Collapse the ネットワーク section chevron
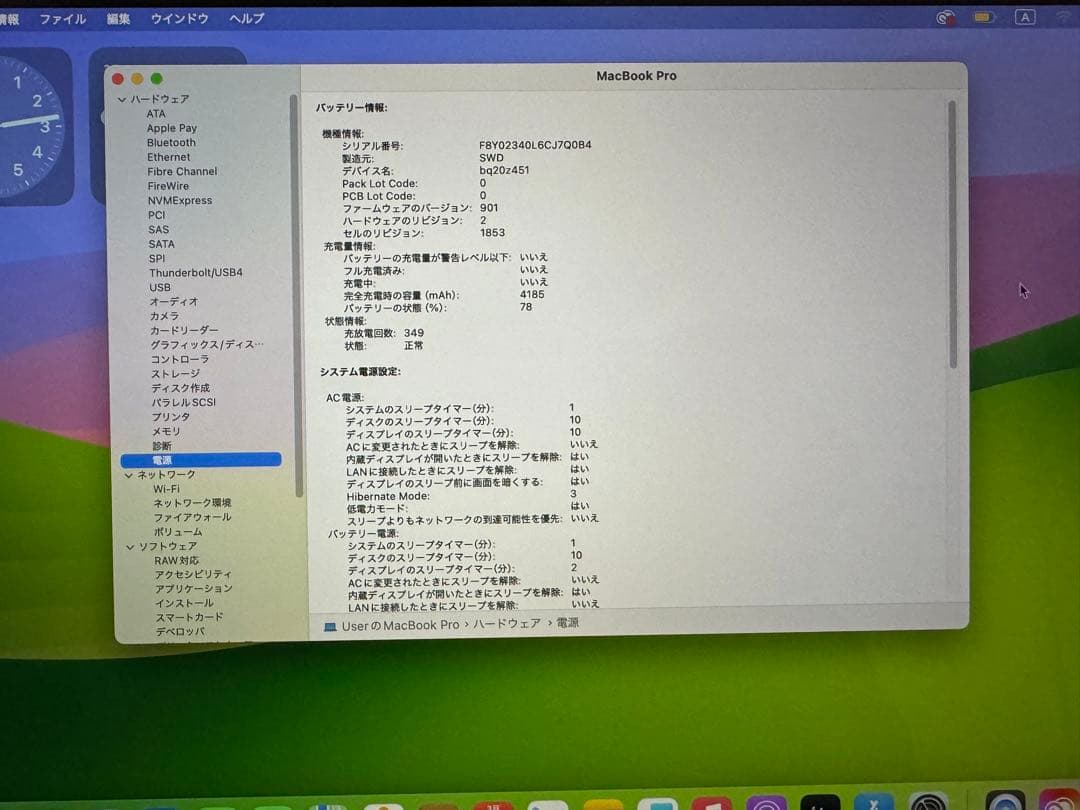 [x=129, y=475]
